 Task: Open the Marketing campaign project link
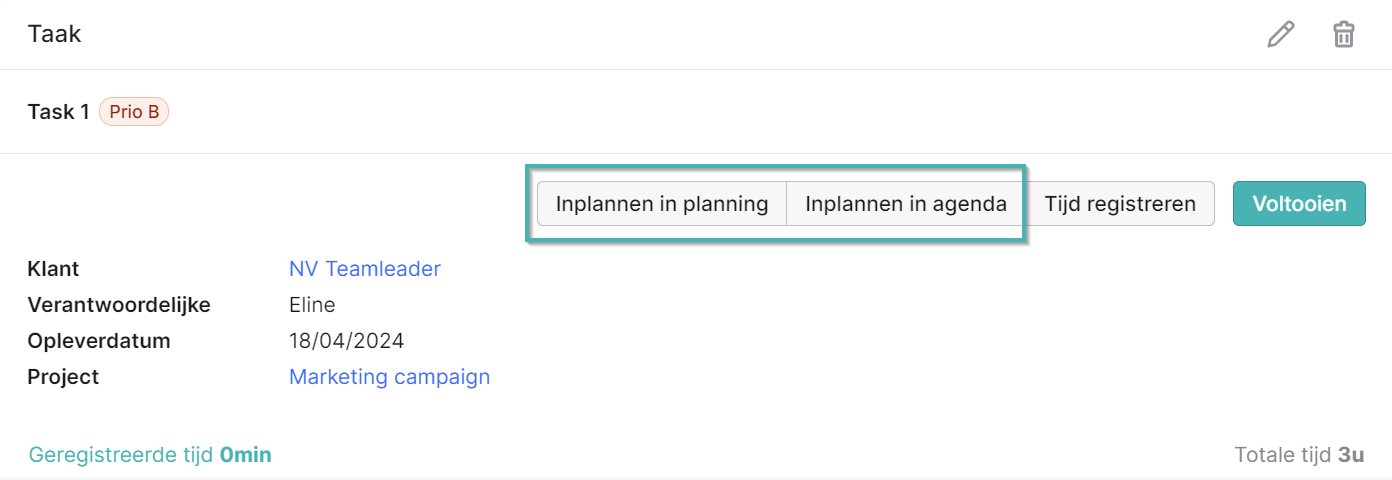coord(390,377)
